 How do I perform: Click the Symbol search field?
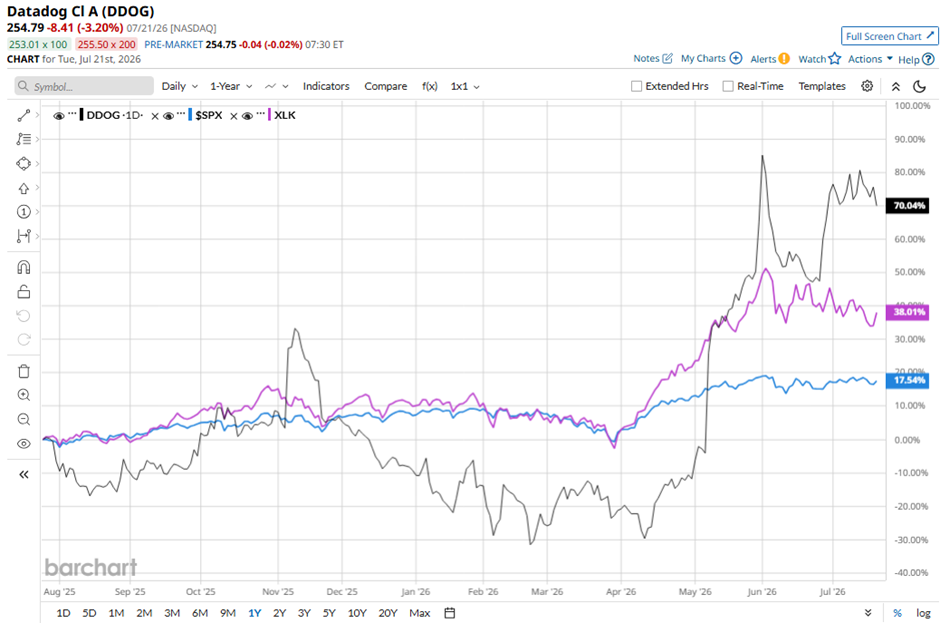click(x=84, y=86)
